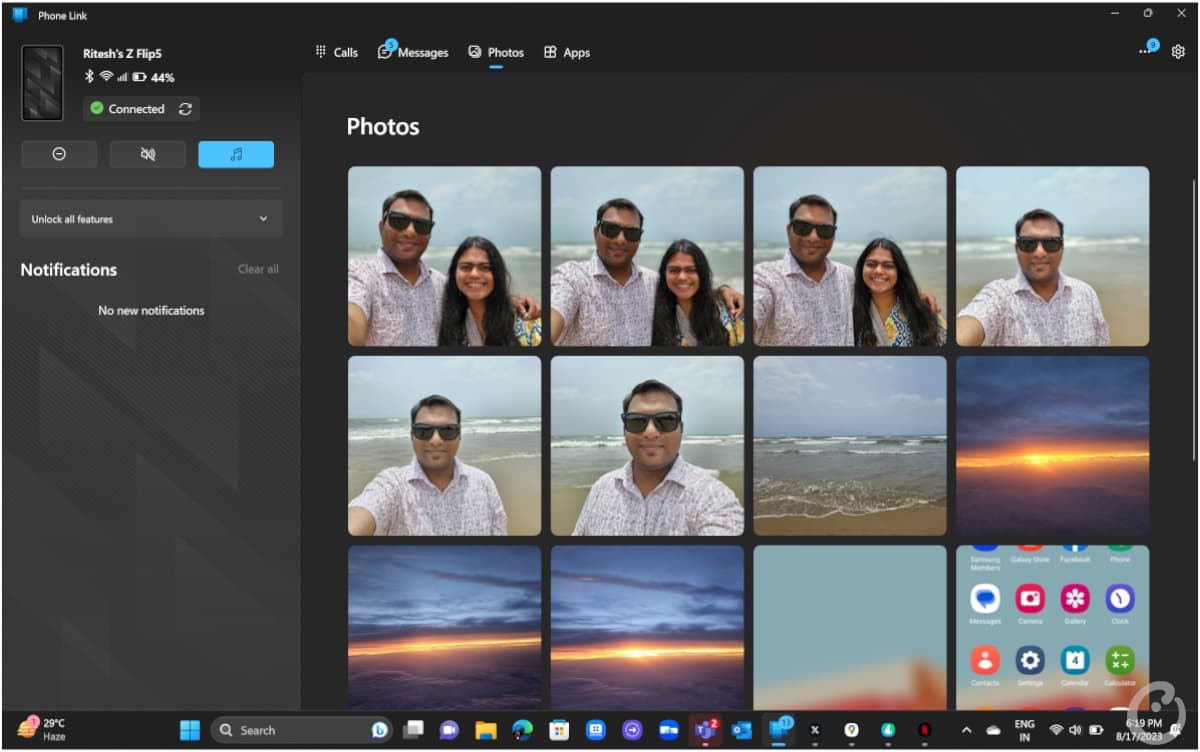Toggle the phone's silent mute button

point(148,154)
